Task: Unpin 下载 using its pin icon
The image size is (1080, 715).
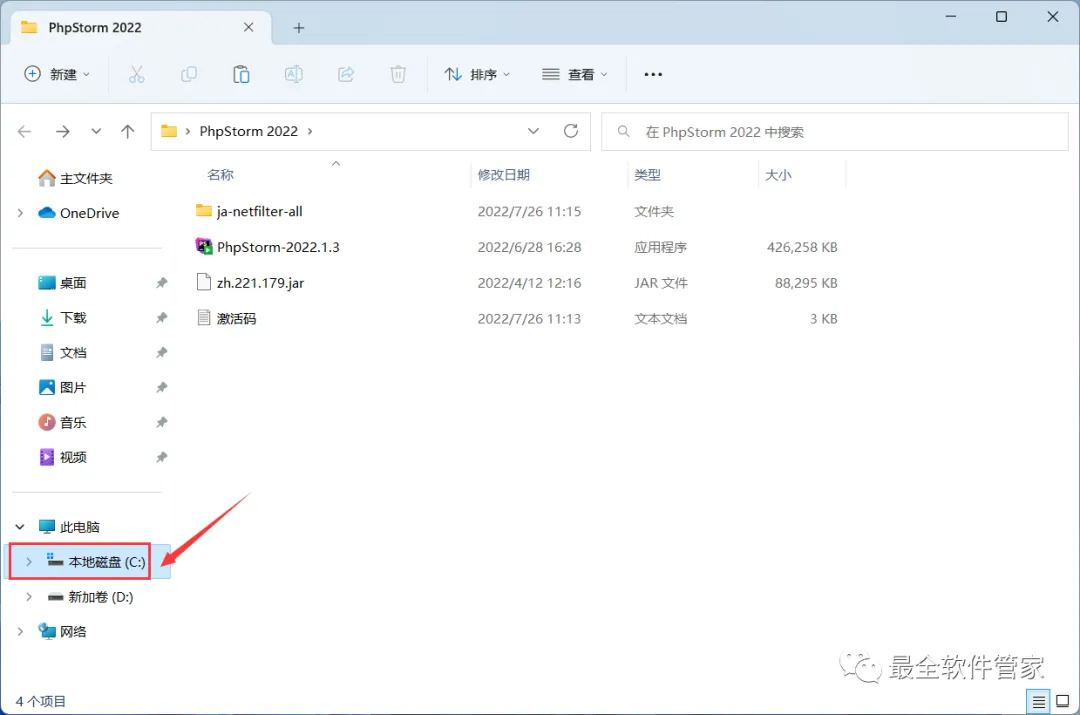Action: (161, 318)
